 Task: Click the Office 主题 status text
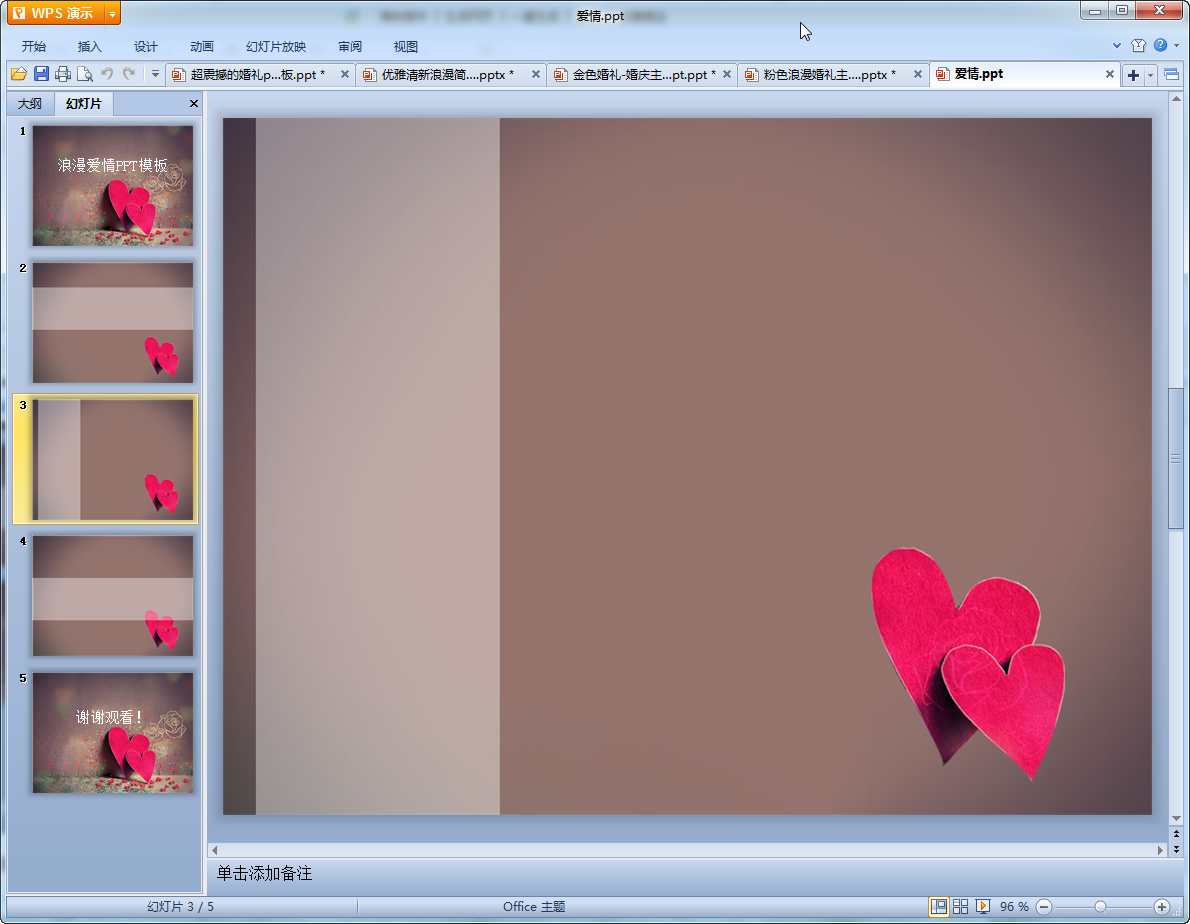pos(534,907)
